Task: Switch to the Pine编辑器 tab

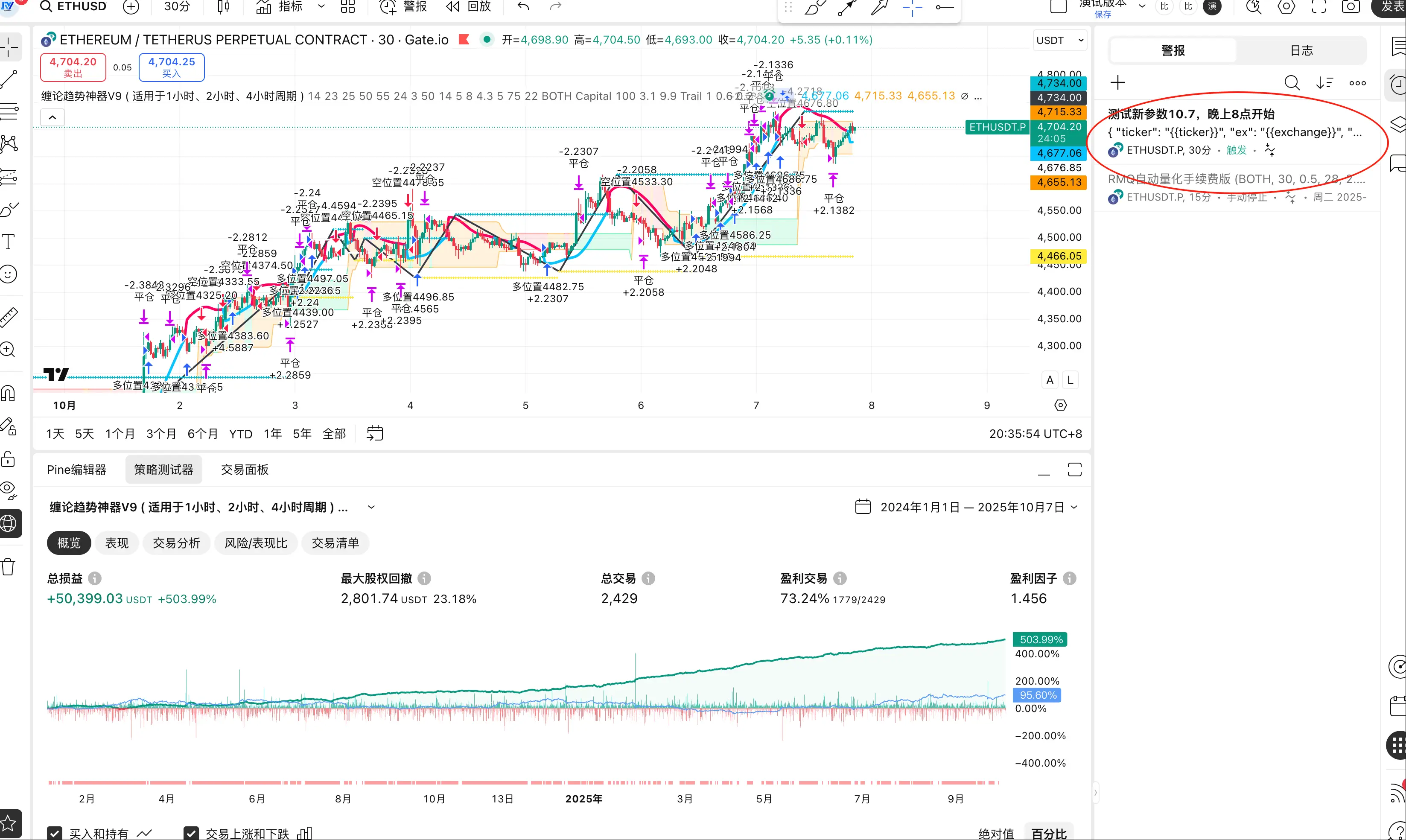Action: [x=76, y=469]
